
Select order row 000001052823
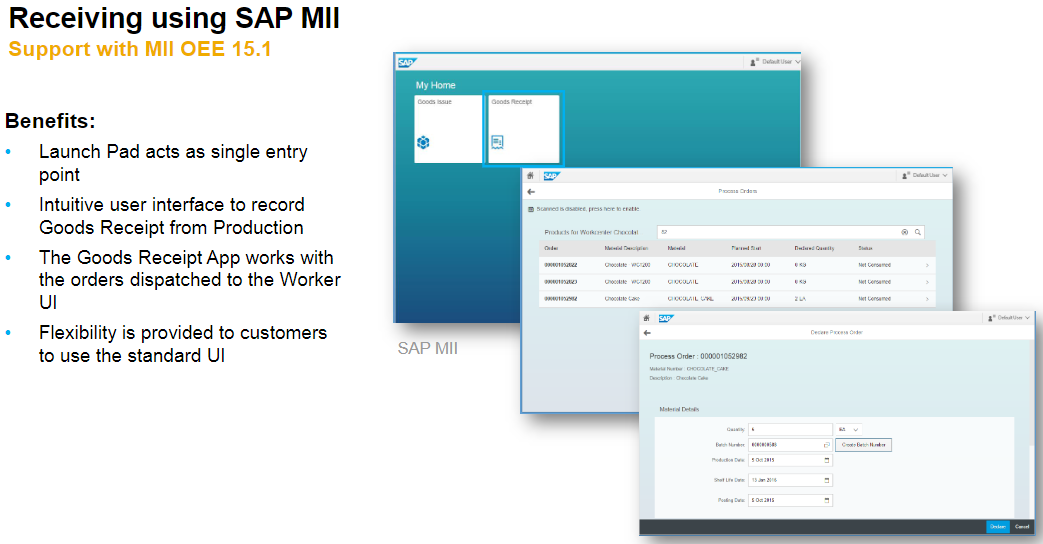tap(737, 282)
